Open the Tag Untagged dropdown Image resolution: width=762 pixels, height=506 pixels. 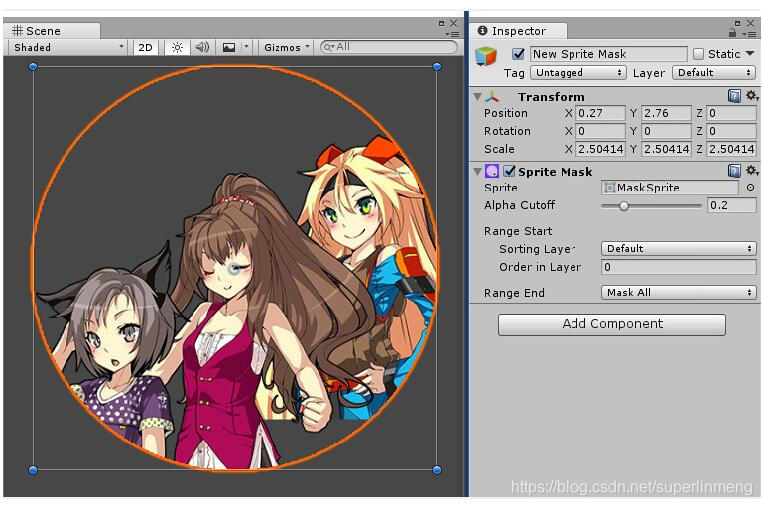click(x=578, y=73)
